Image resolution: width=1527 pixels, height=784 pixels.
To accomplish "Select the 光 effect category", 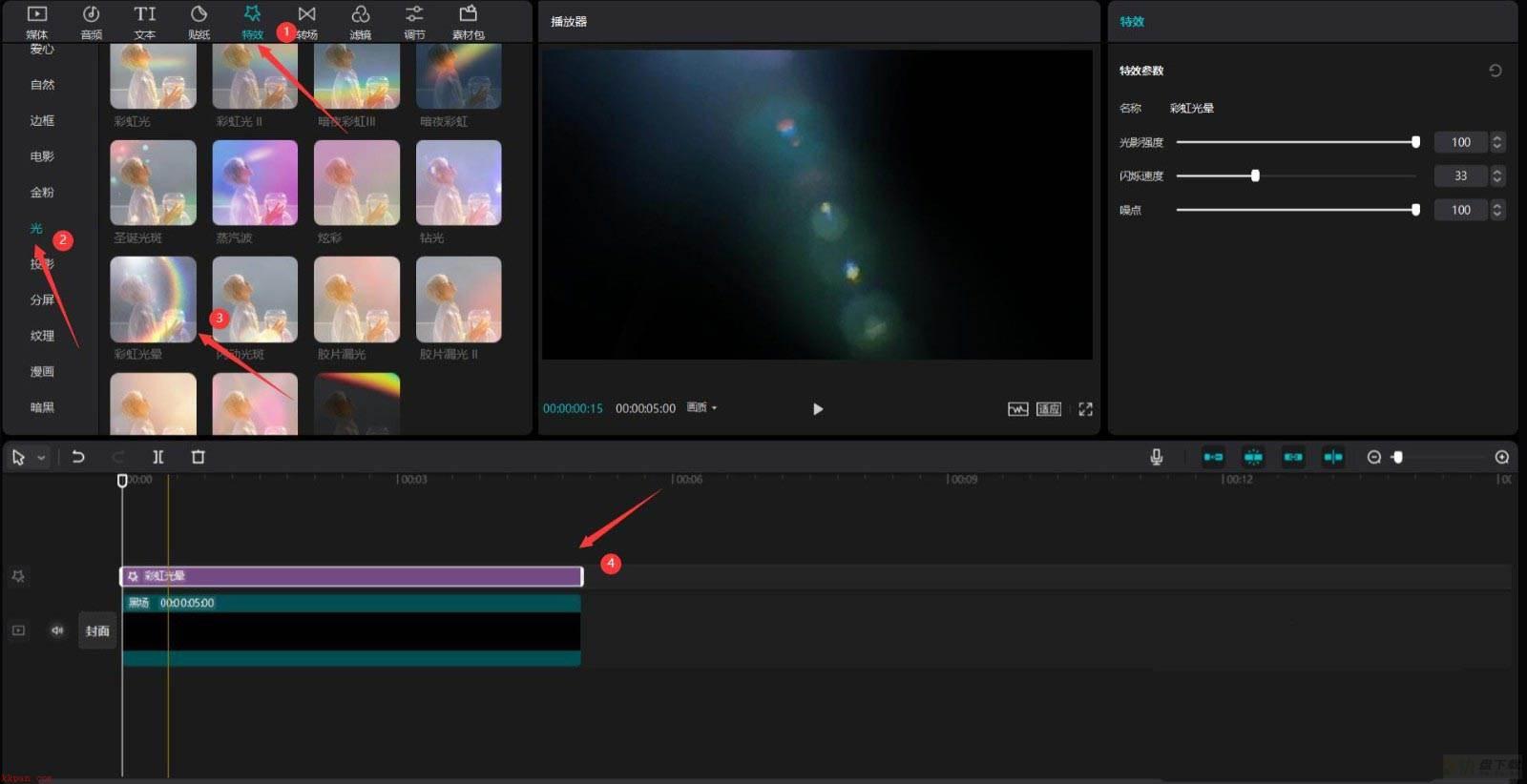I will tap(36, 229).
